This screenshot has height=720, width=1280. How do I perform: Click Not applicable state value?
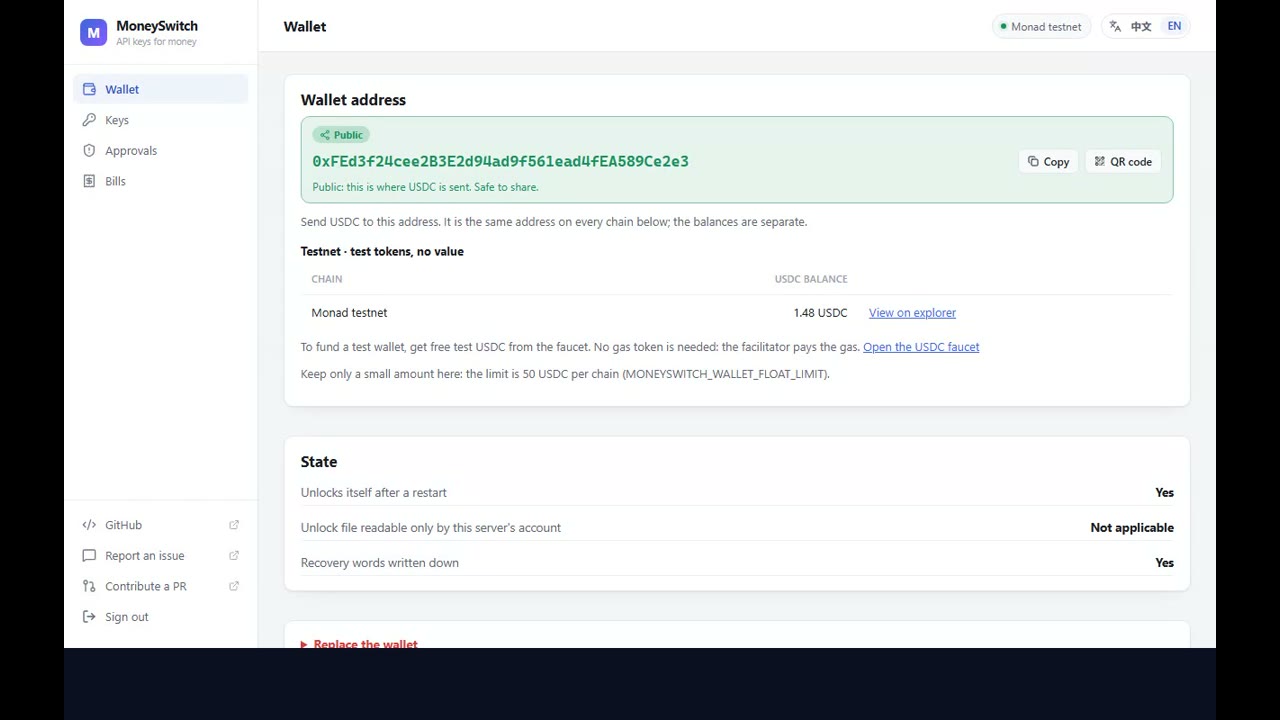click(1132, 528)
